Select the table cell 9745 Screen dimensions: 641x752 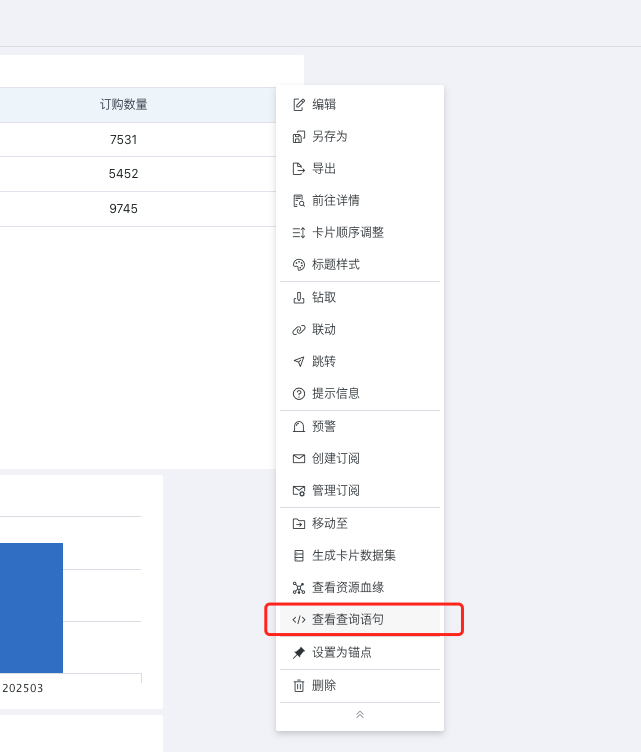124,209
